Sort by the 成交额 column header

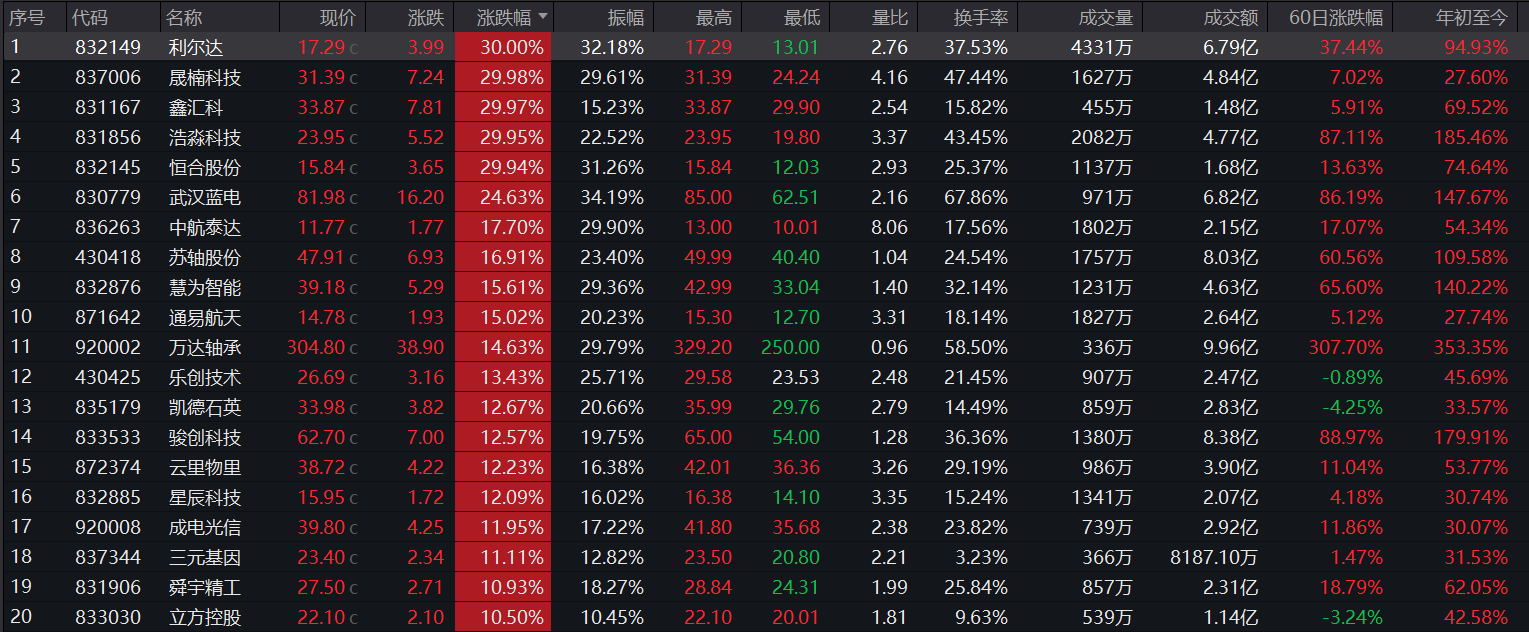tap(1231, 17)
